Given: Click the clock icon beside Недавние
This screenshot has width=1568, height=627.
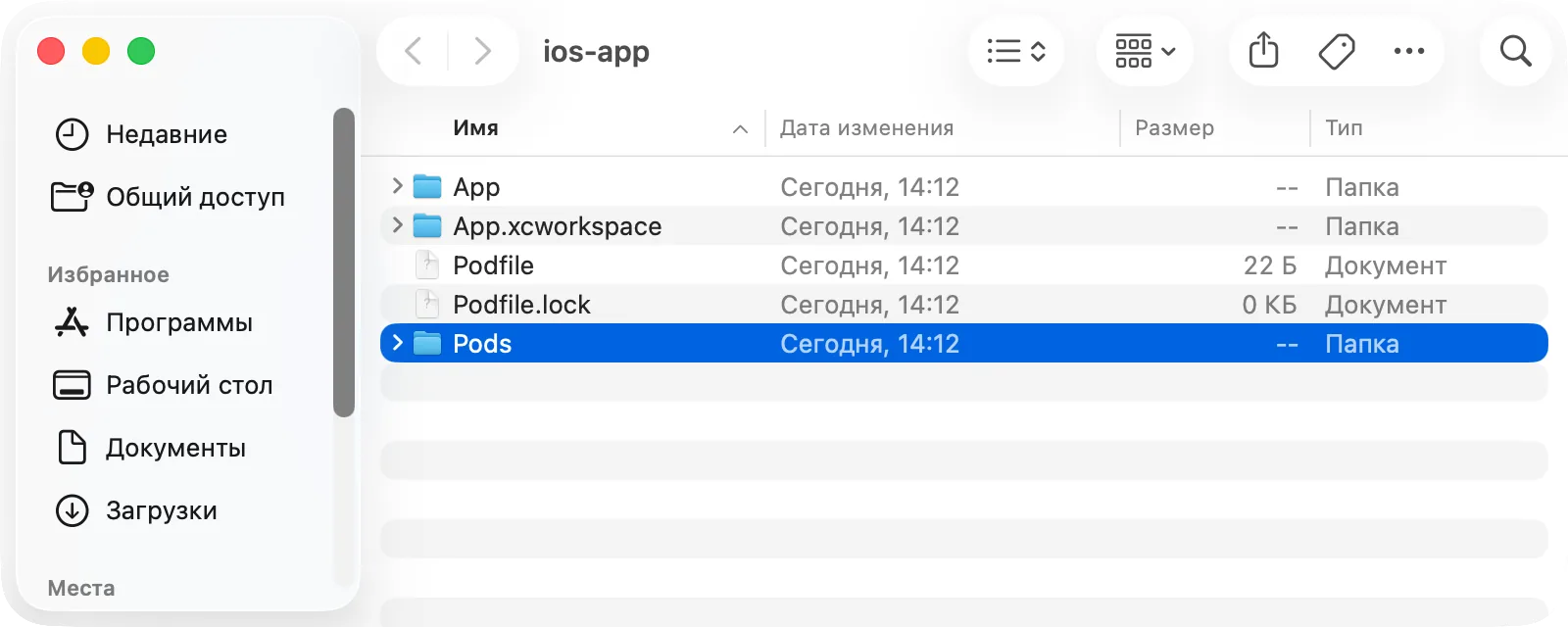Looking at the screenshot, I should tap(72, 134).
